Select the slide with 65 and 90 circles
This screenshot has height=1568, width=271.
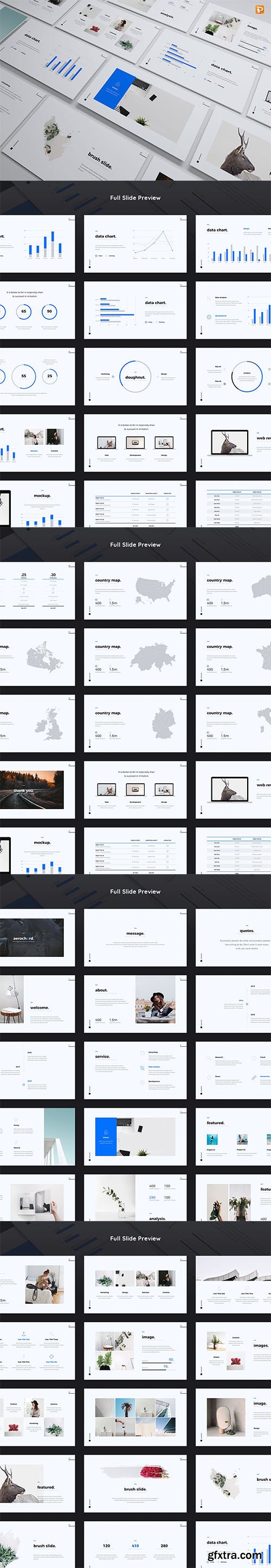tap(38, 310)
